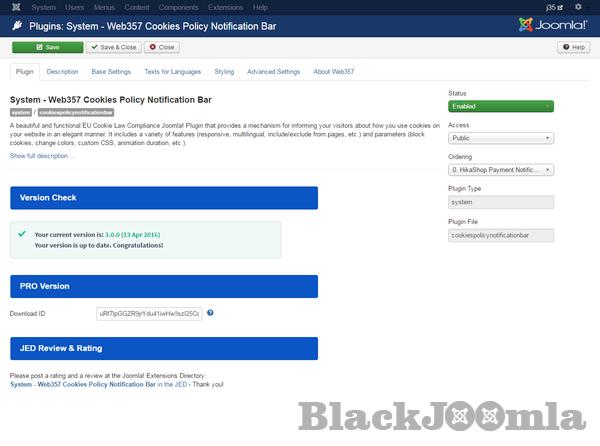Switch to the Base Settings tab
Image resolution: width=600 pixels, height=446 pixels.
click(111, 72)
